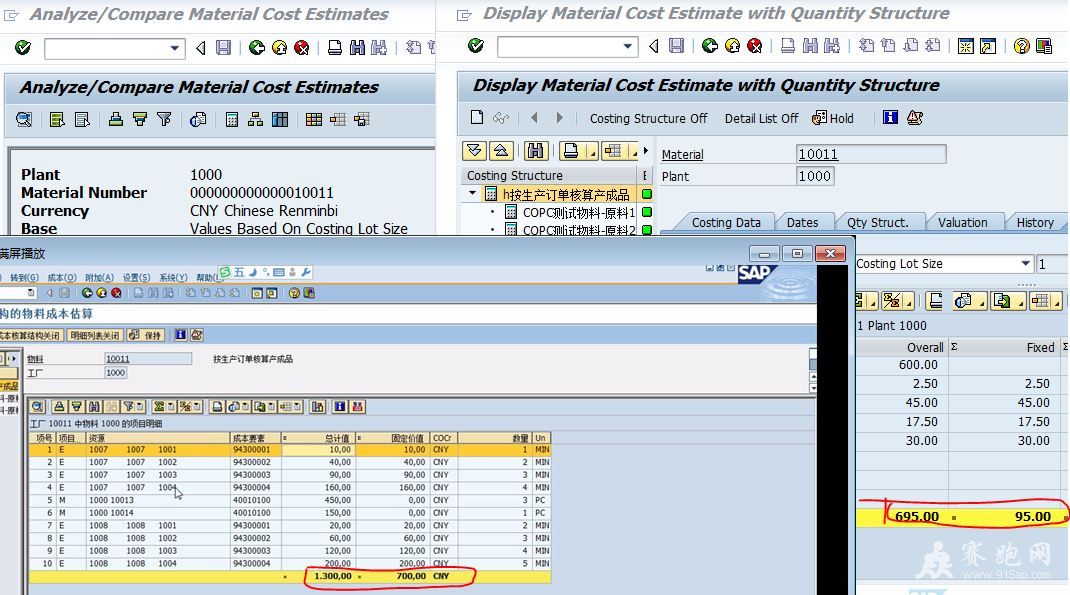Viewport: 1070px width, 595px height.
Task: Open command field dropdown in Analyze/Compare window
Action: click(x=175, y=48)
